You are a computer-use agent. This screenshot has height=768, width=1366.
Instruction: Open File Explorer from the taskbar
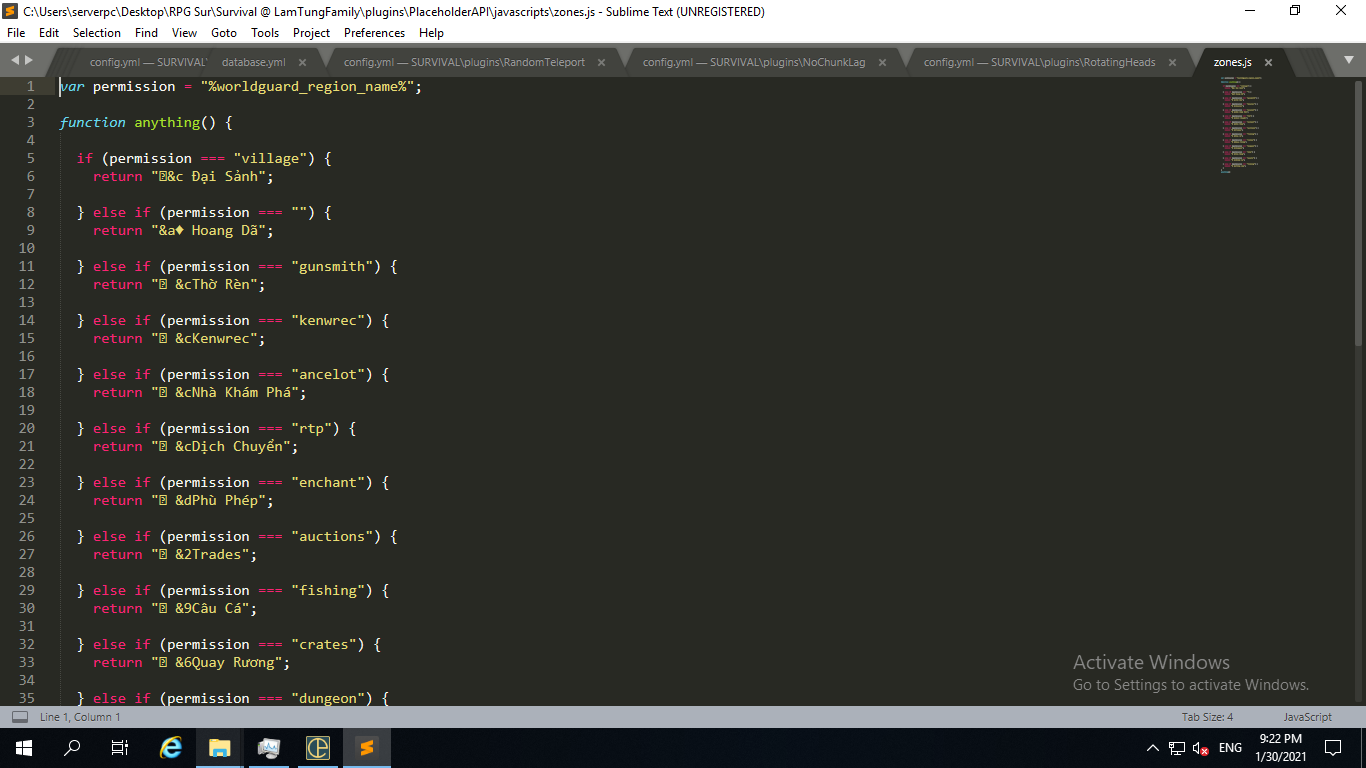point(220,747)
